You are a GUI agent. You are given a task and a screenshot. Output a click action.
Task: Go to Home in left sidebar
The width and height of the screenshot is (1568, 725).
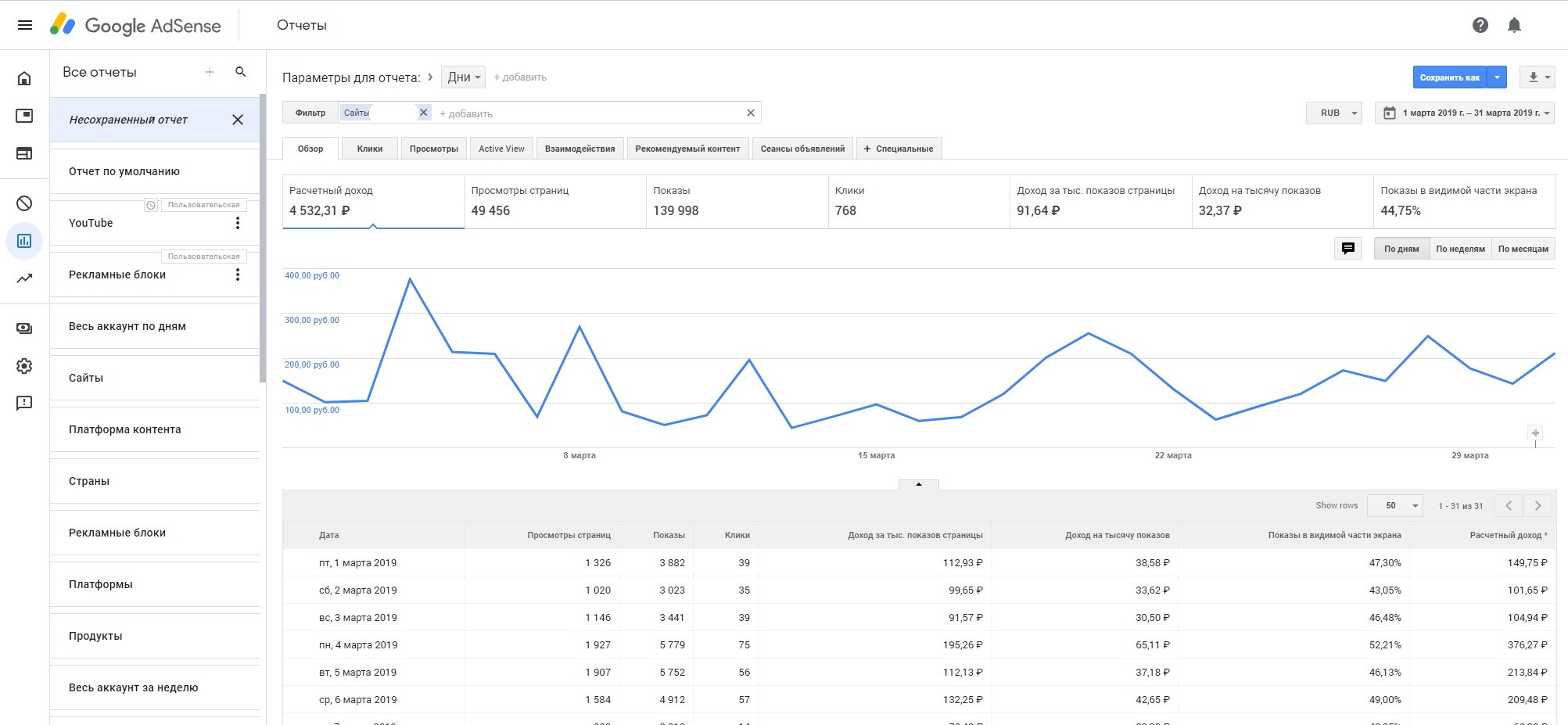coord(24,78)
